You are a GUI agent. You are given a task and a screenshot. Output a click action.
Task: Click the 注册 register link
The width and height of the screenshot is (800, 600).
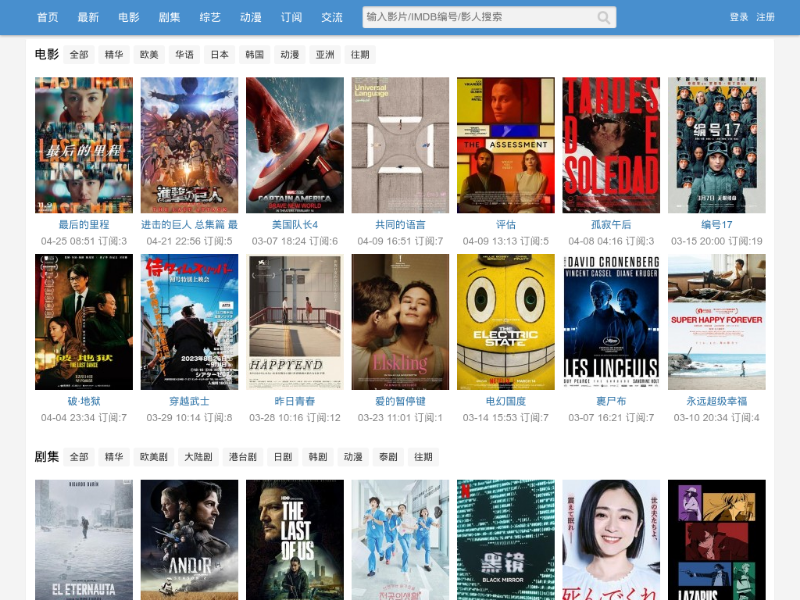tap(765, 17)
